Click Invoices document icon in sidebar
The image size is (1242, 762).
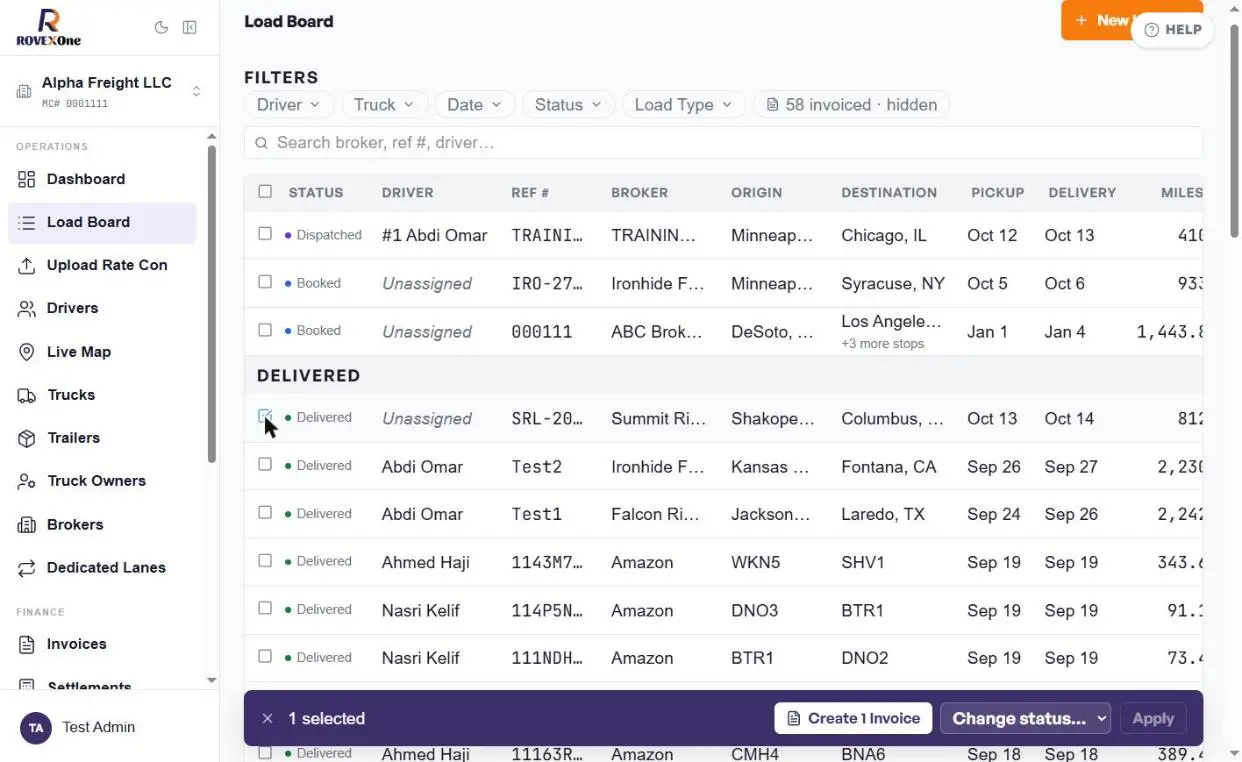pos(27,644)
